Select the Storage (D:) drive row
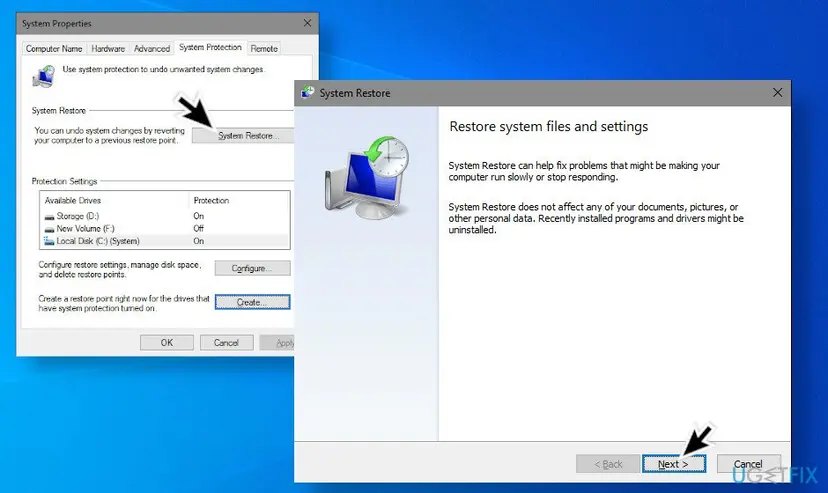 coord(165,216)
